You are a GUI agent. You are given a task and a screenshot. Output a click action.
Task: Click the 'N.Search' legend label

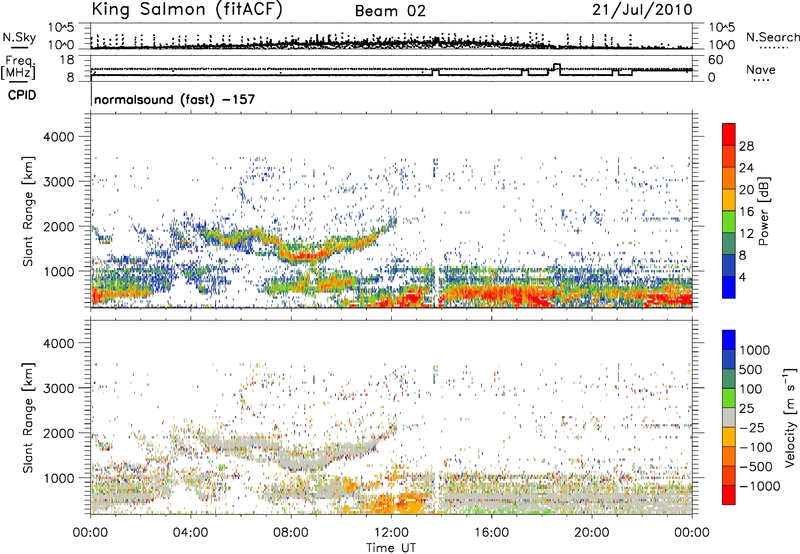point(772,37)
